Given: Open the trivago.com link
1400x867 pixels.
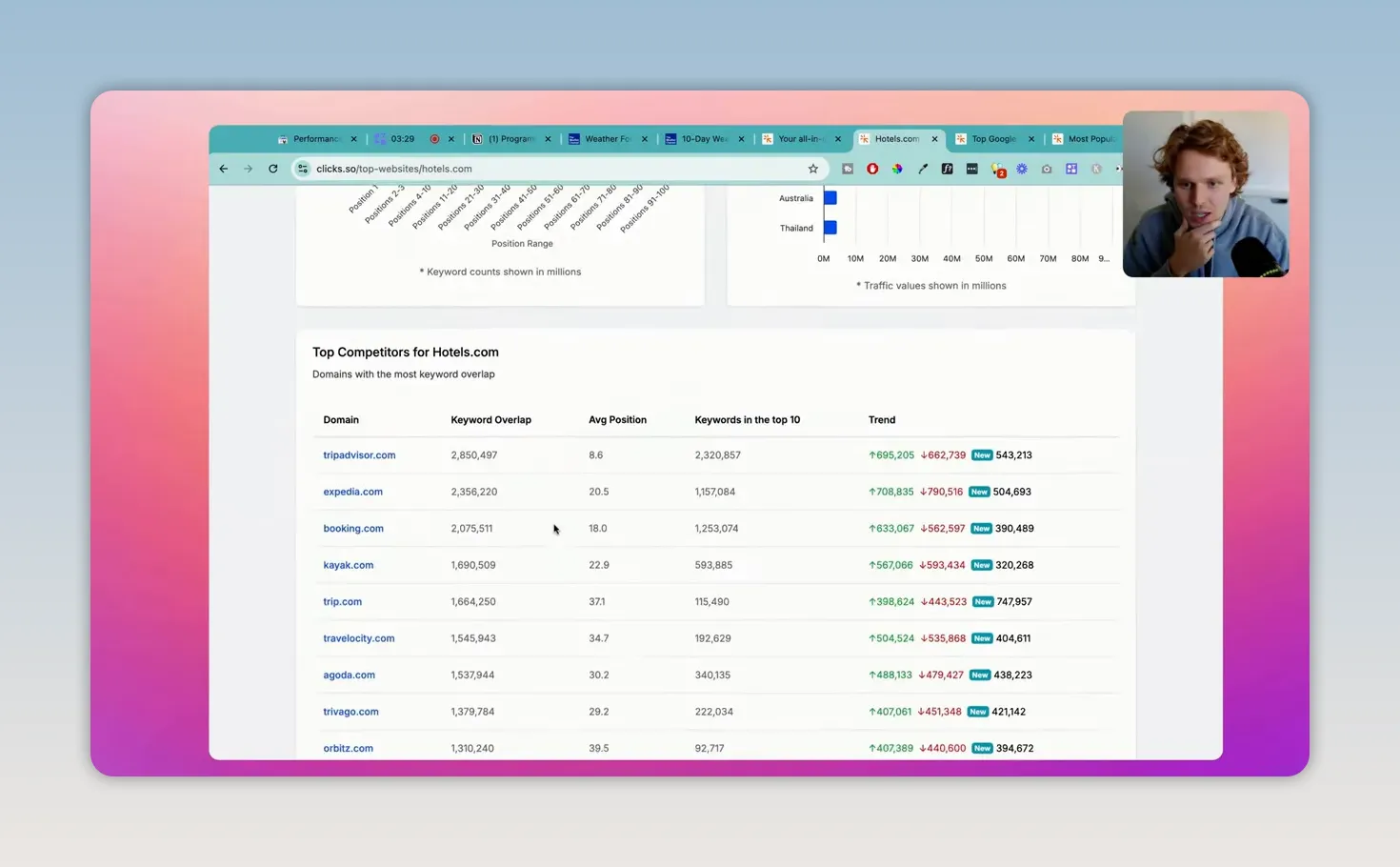Looking at the screenshot, I should (350, 712).
